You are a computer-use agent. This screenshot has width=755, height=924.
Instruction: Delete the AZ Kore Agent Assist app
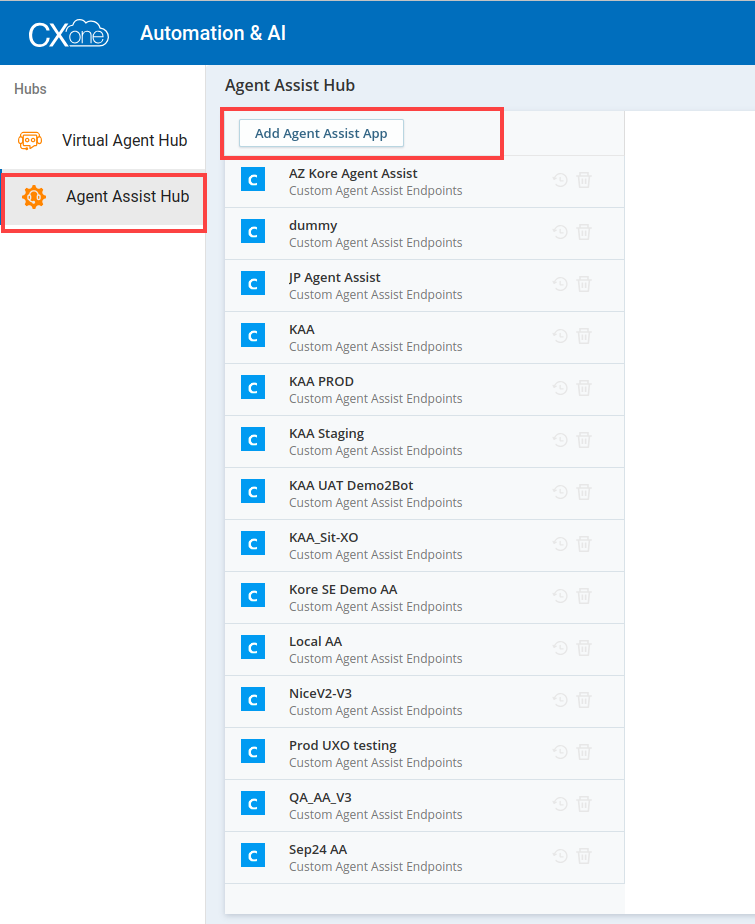(x=584, y=180)
